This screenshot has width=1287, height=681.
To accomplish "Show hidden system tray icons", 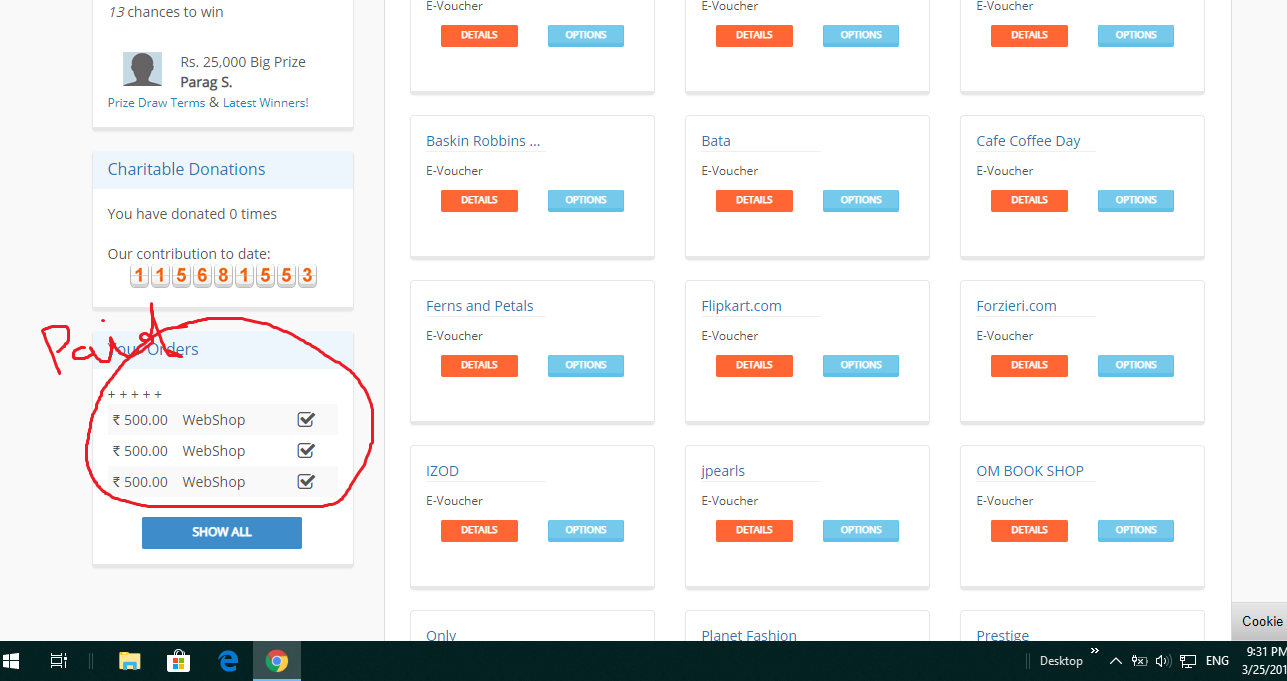I will [x=1116, y=661].
